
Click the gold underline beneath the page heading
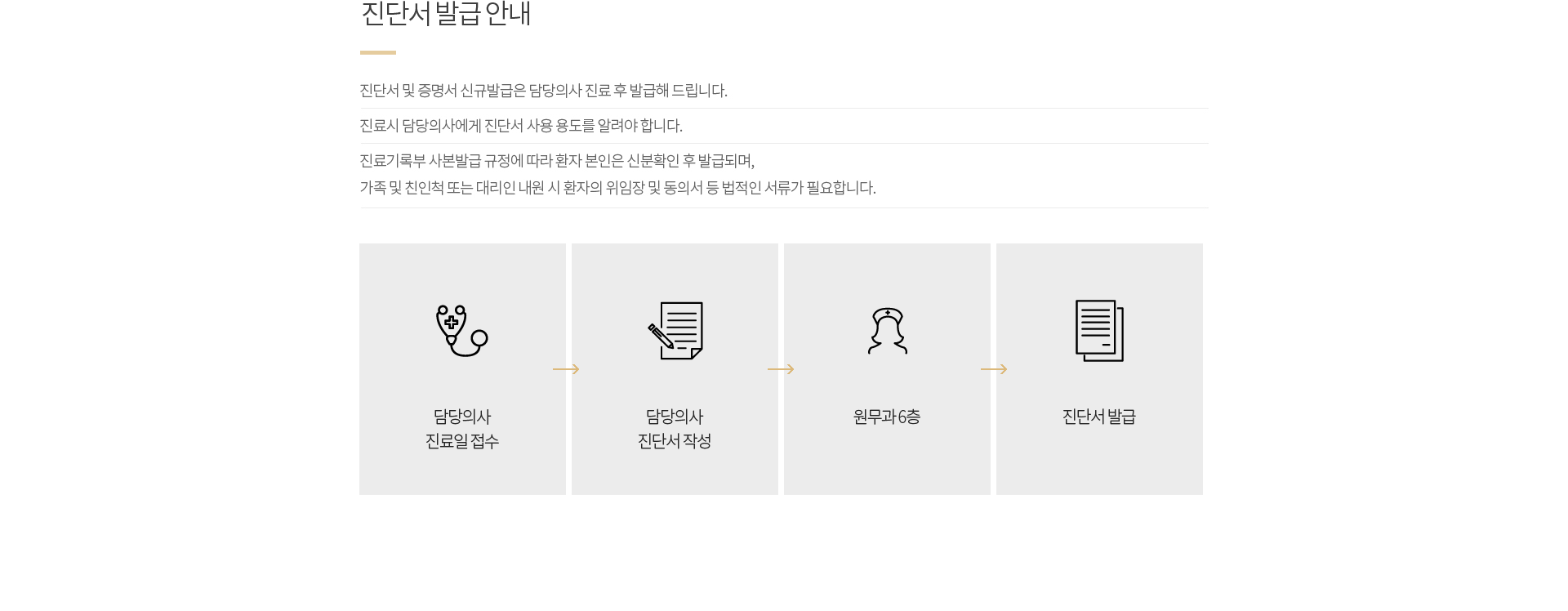(x=378, y=52)
